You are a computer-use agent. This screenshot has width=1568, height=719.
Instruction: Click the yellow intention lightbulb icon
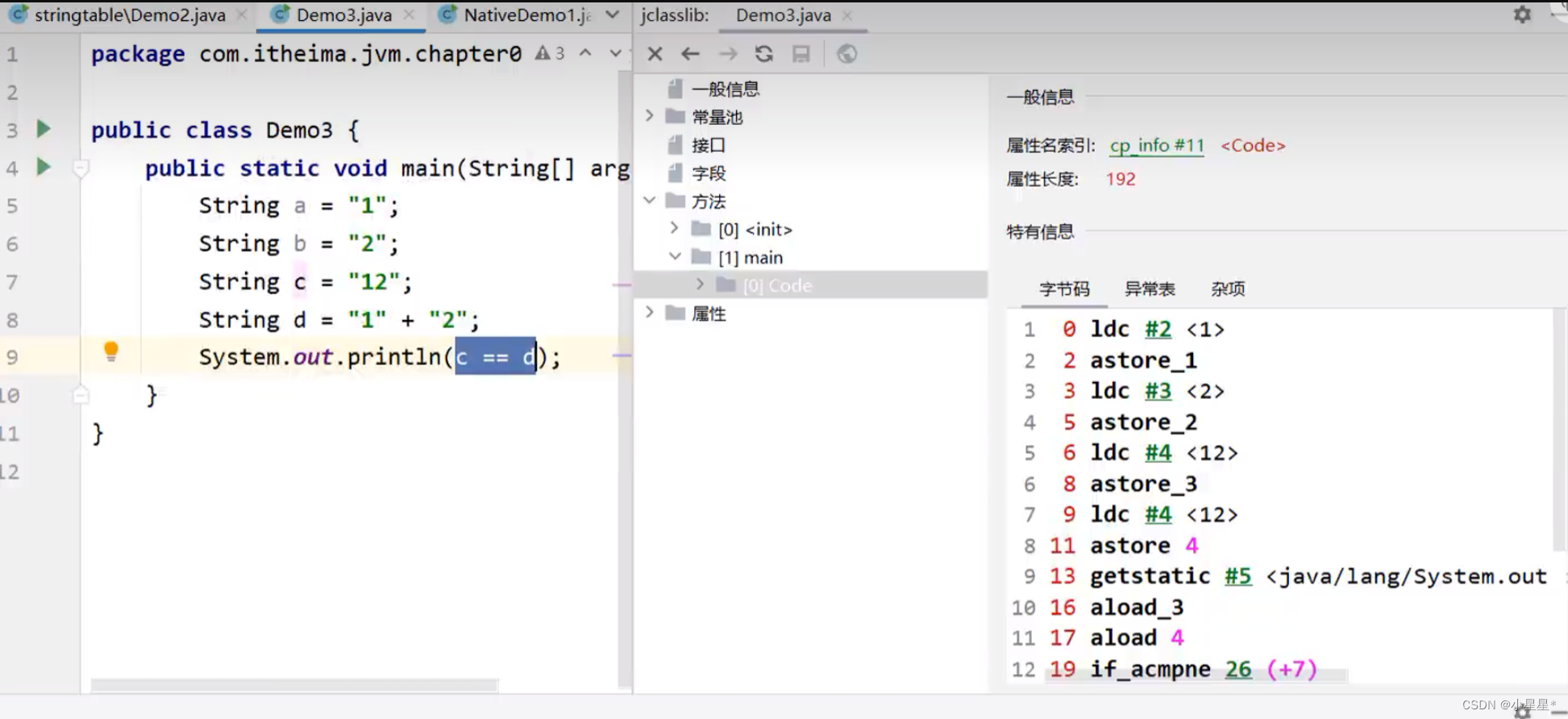[111, 351]
